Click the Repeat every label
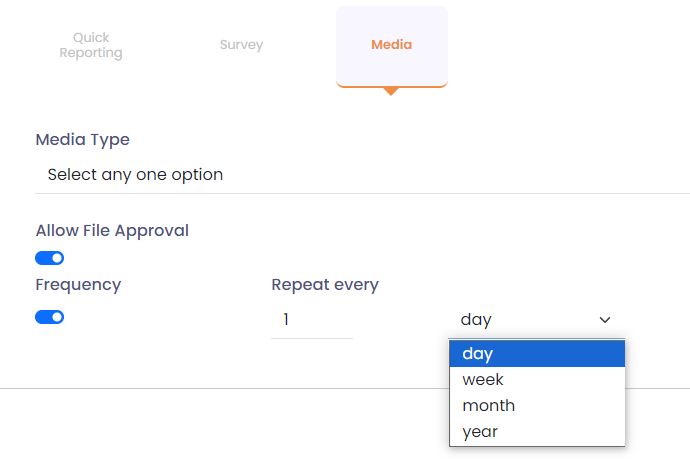This screenshot has height=467, width=690. coord(325,285)
